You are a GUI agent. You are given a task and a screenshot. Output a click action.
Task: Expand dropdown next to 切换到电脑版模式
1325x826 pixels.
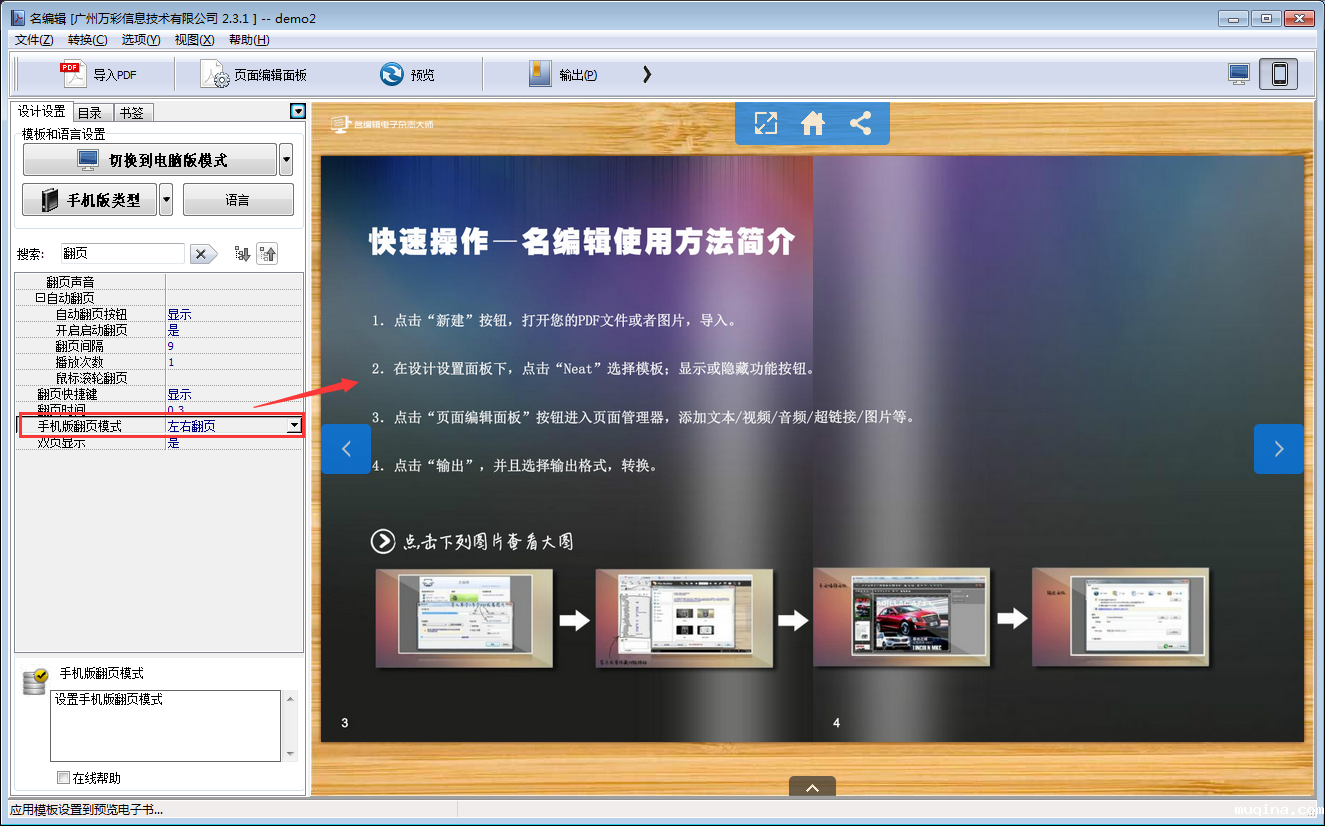pyautogui.click(x=286, y=160)
